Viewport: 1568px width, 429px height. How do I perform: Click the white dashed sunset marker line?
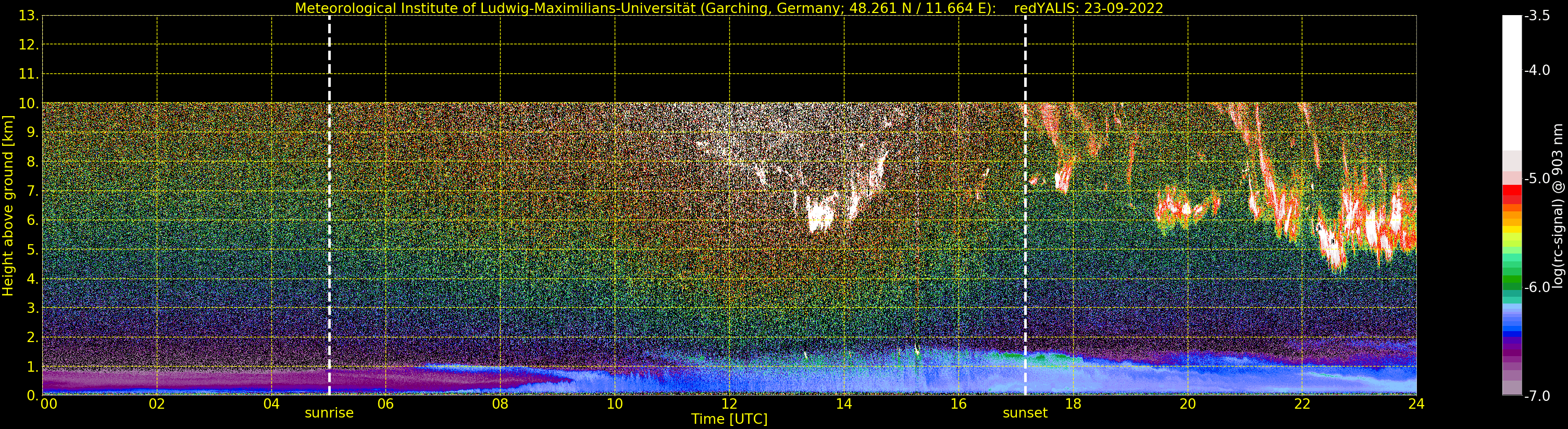click(x=1025, y=206)
